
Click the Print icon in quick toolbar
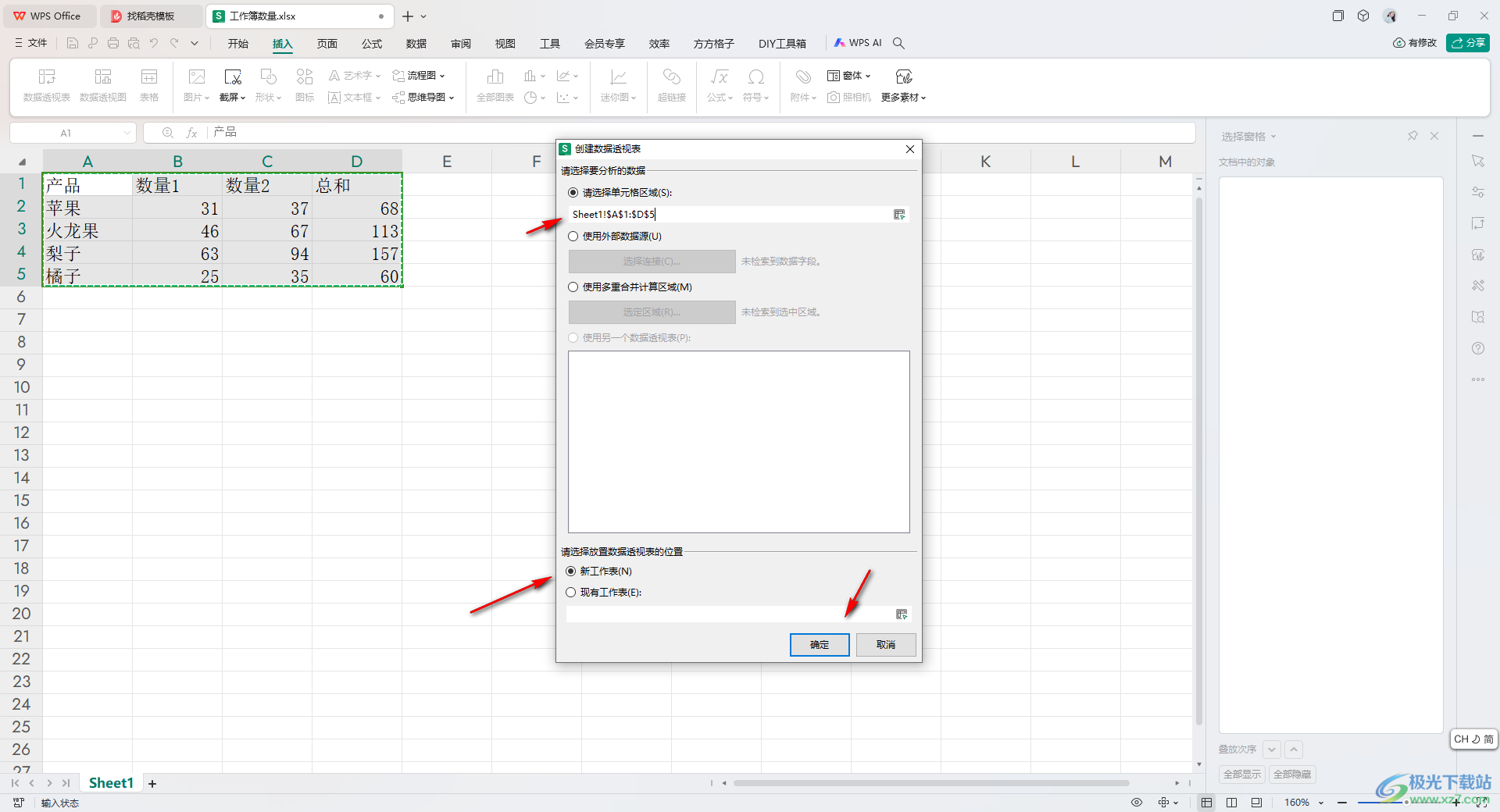(x=113, y=43)
